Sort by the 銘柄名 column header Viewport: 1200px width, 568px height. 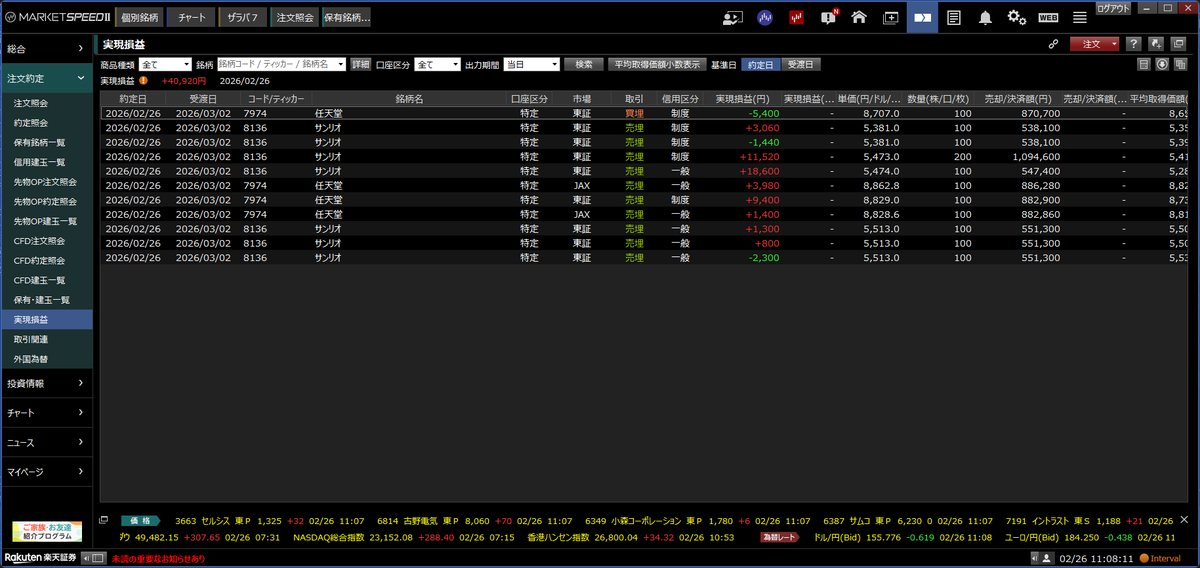(x=409, y=100)
